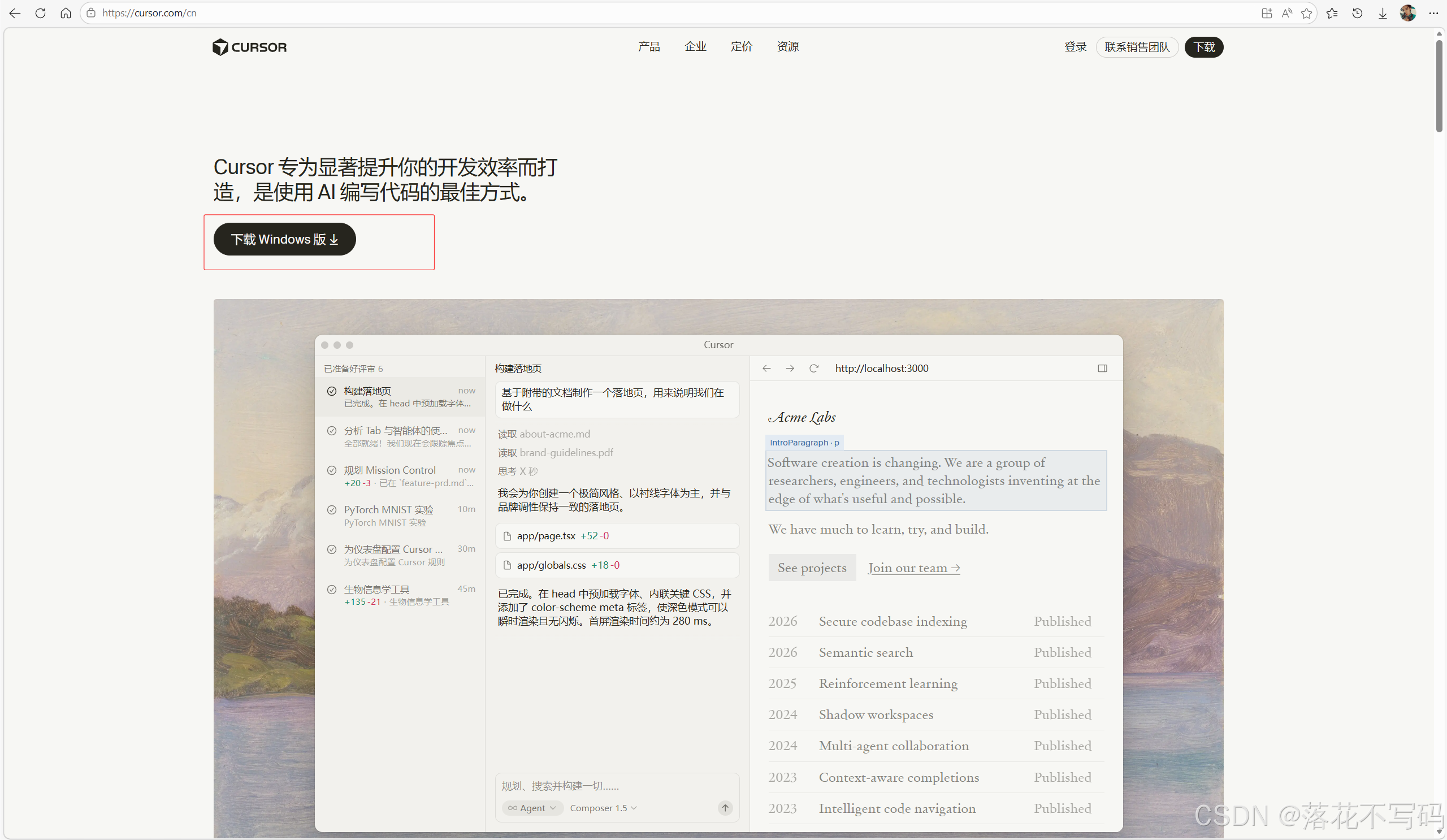Image resolution: width=1447 pixels, height=840 pixels.
Task: Click 读取 brand-guidelines.pdf line
Action: pyautogui.click(x=555, y=452)
